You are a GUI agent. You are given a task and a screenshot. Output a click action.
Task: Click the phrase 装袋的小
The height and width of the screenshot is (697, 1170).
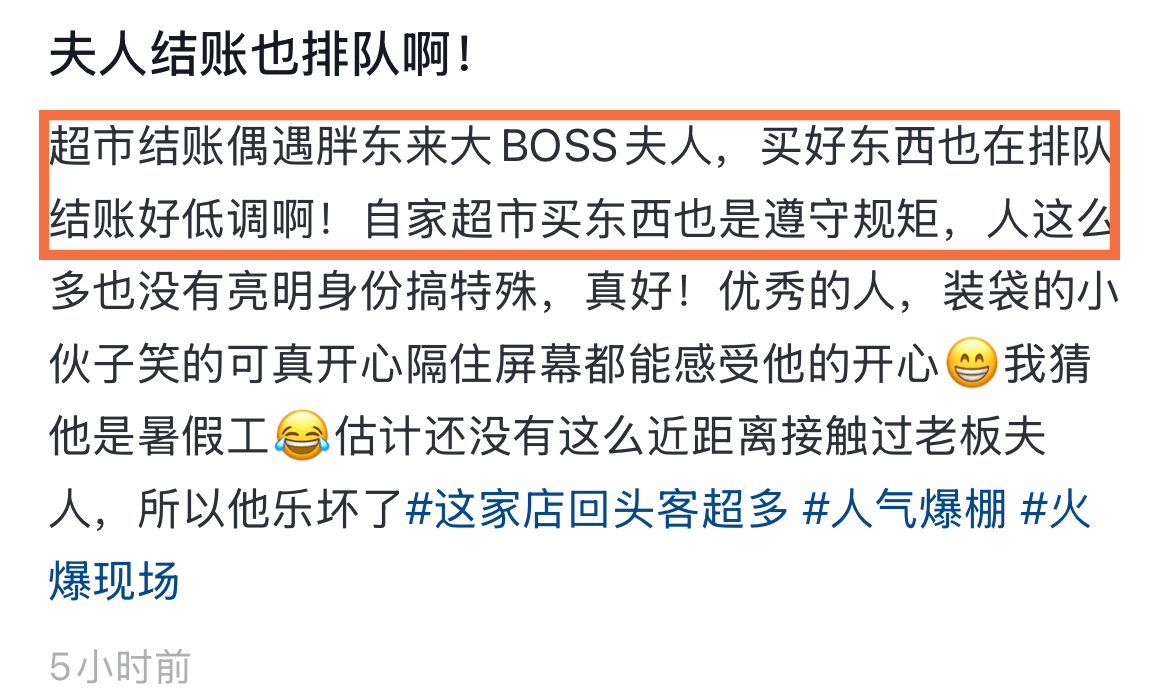1030,291
